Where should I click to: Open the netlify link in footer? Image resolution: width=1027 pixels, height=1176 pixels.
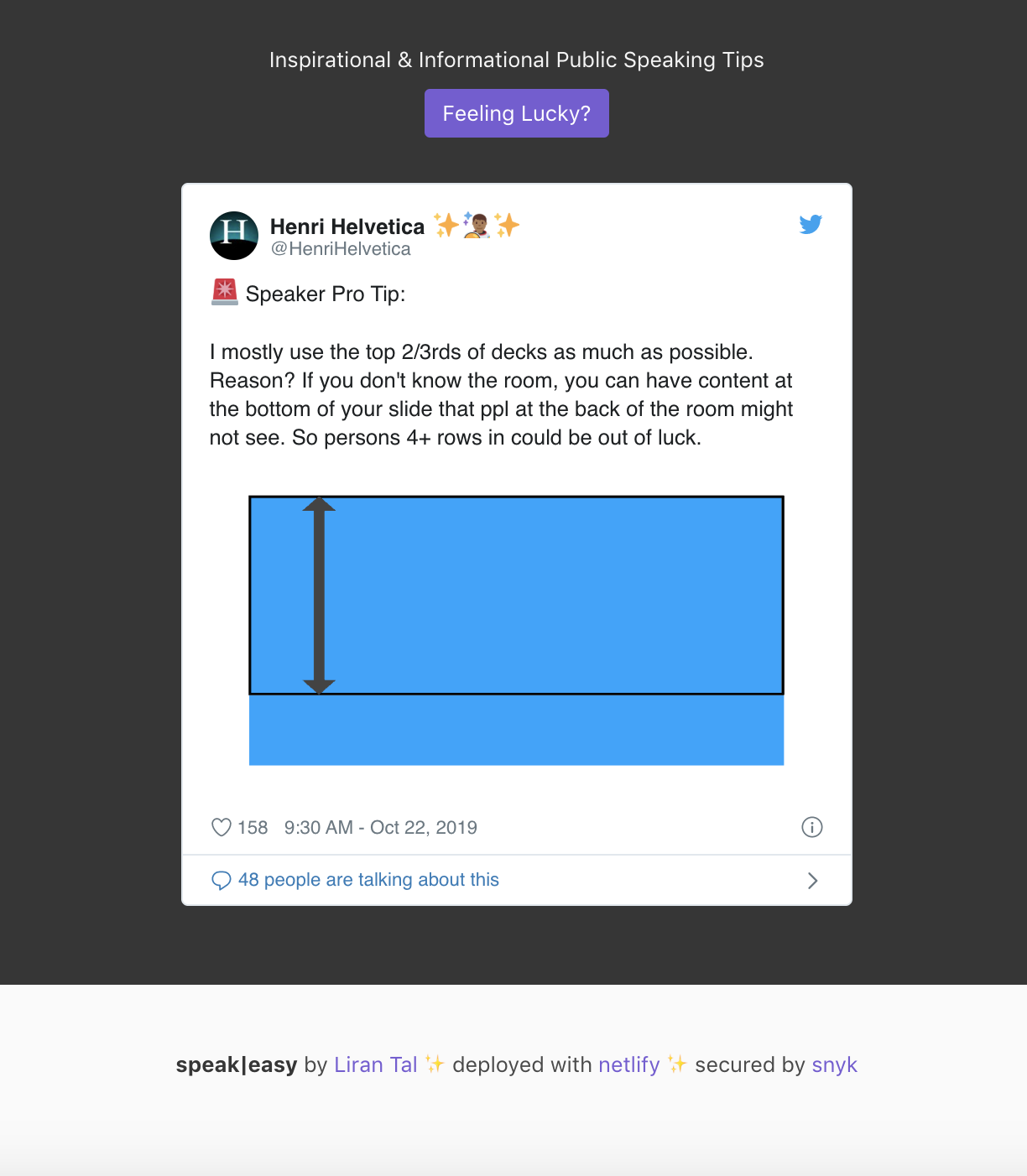point(628,1064)
